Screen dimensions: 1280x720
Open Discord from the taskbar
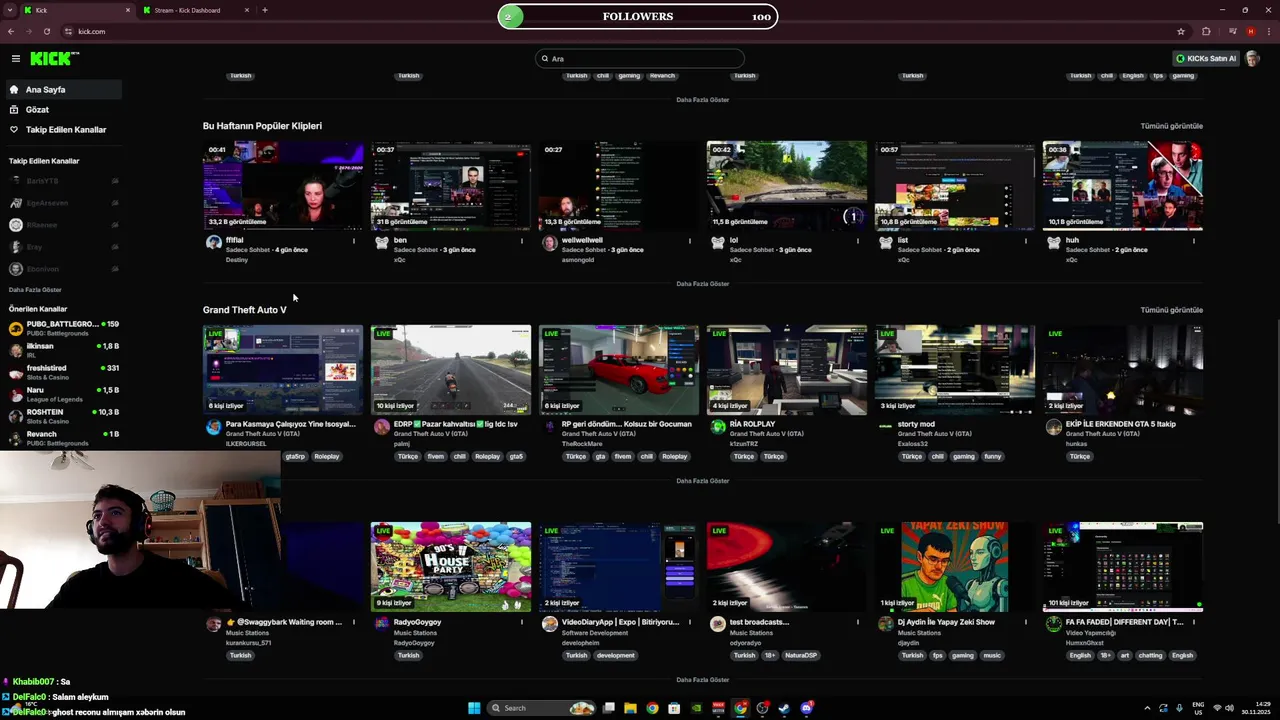coord(806,708)
